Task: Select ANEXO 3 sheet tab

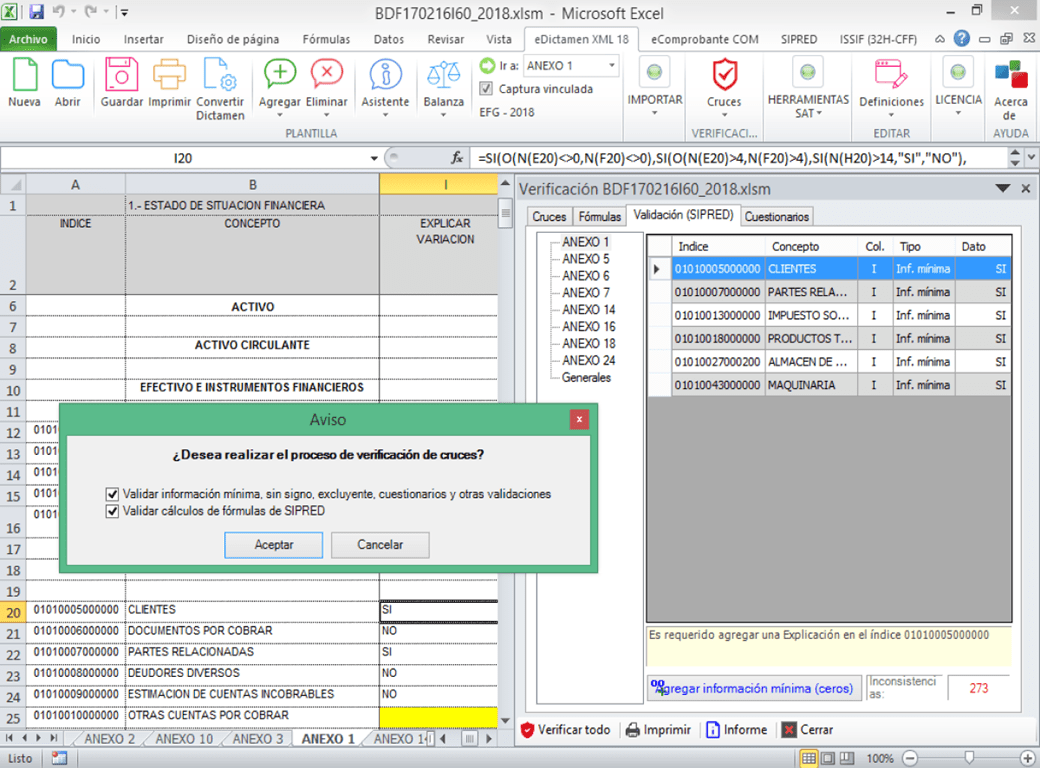Action: 257,739
